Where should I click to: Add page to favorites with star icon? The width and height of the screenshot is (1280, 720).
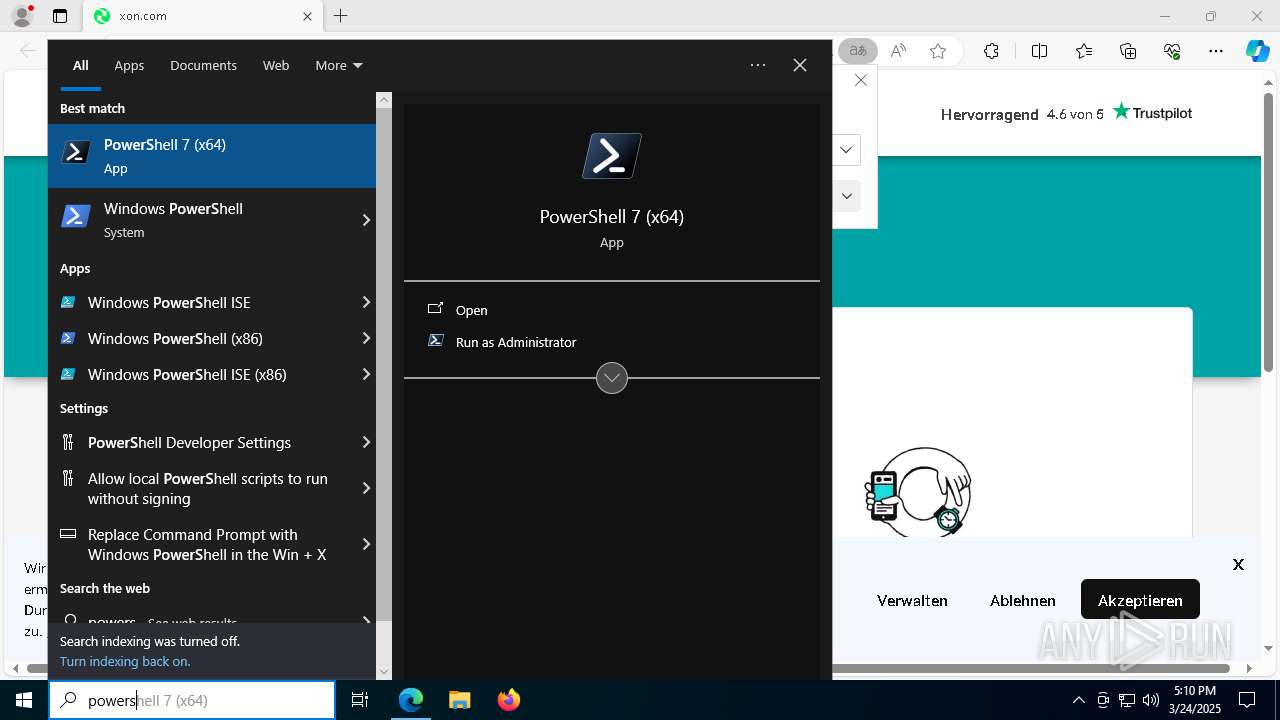(938, 51)
